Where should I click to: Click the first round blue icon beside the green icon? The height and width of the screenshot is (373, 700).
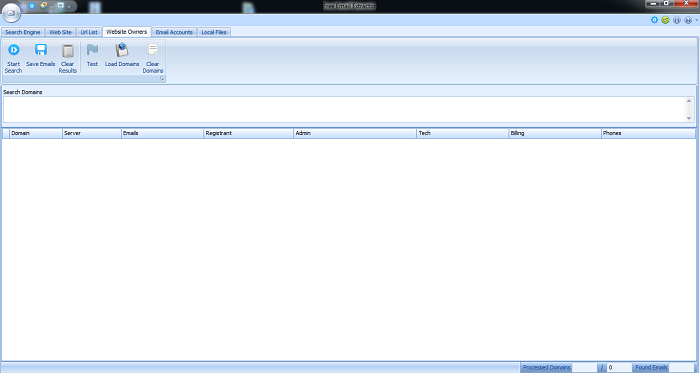click(x=677, y=20)
